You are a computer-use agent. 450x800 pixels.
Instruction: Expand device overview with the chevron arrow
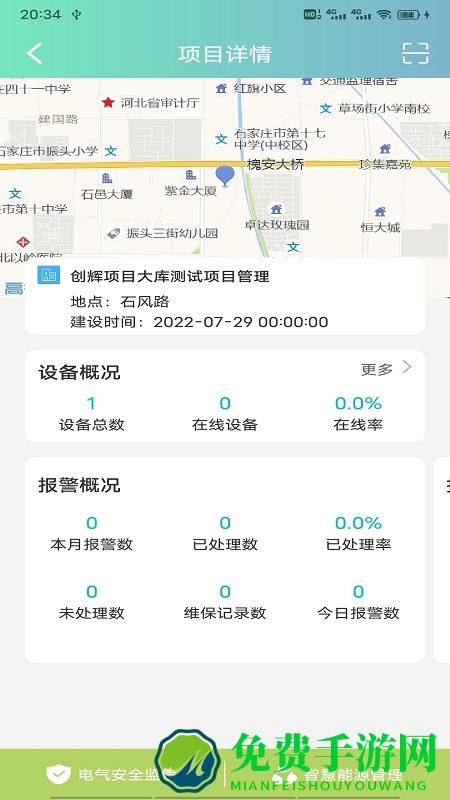407,367
